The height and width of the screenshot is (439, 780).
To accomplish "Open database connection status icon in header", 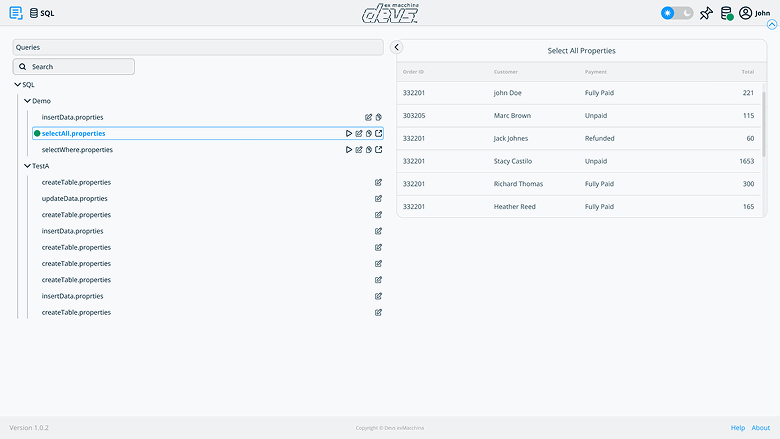I will [727, 13].
